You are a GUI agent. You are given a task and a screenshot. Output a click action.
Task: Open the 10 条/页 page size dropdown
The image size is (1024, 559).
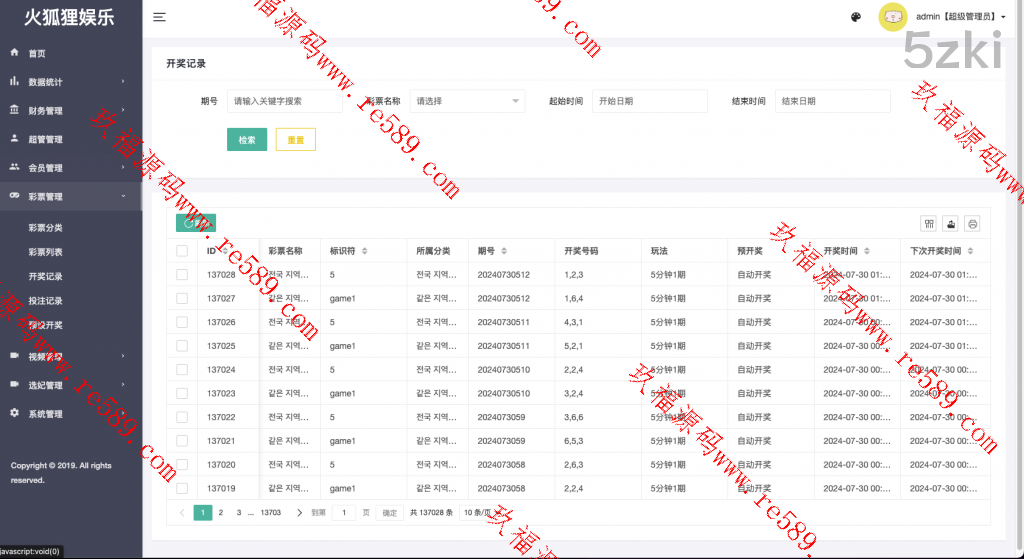pyautogui.click(x=480, y=513)
